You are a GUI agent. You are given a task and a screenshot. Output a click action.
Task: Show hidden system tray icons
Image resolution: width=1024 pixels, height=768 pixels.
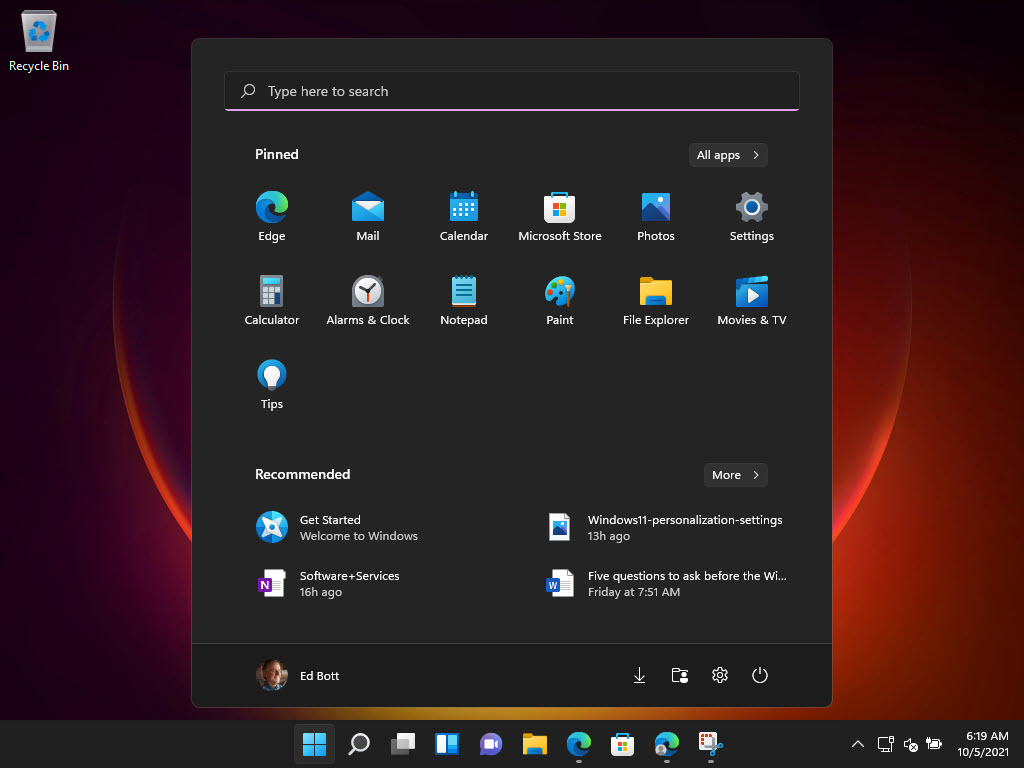pos(857,744)
